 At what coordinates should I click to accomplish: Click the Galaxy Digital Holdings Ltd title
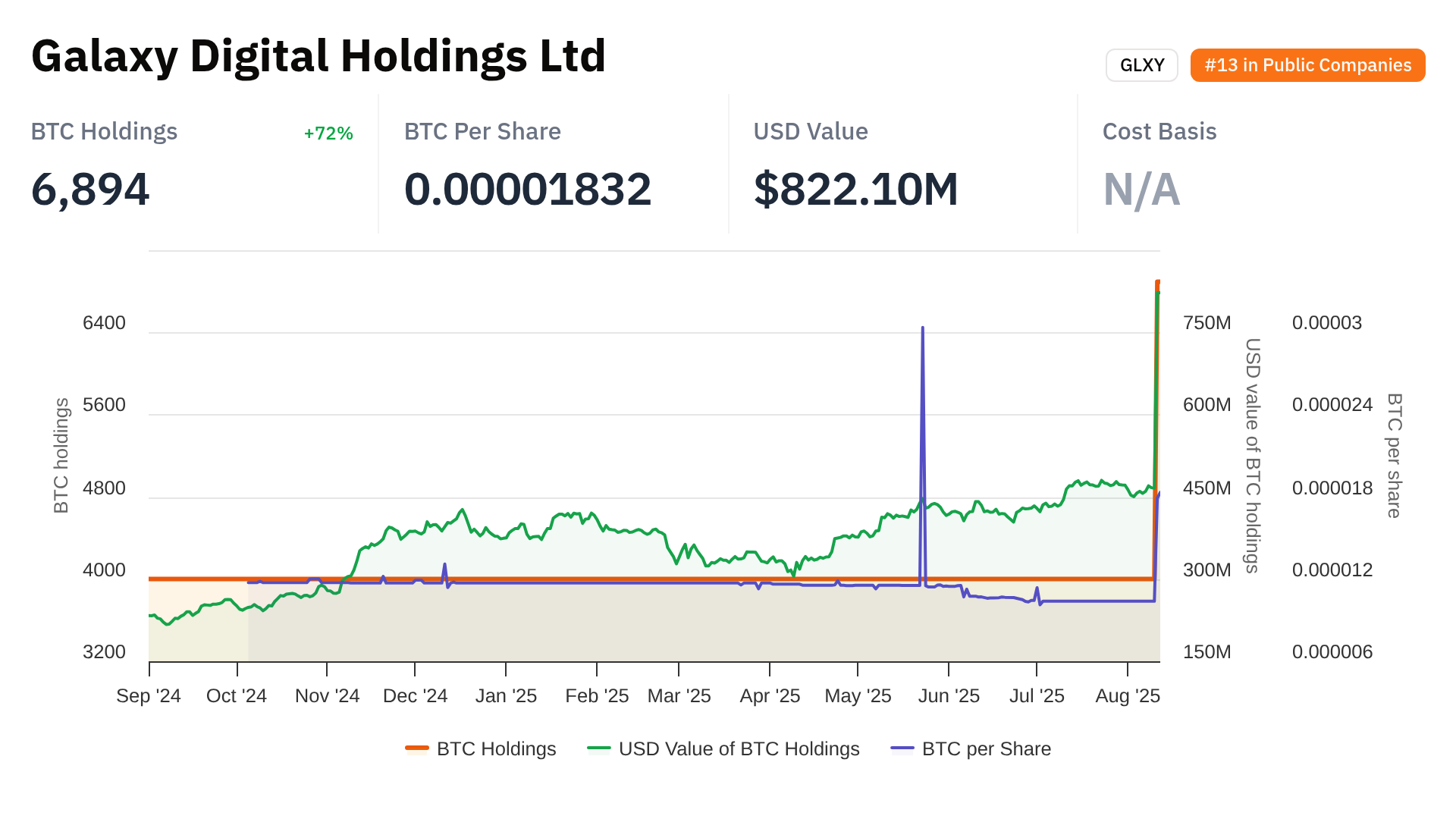point(318,56)
